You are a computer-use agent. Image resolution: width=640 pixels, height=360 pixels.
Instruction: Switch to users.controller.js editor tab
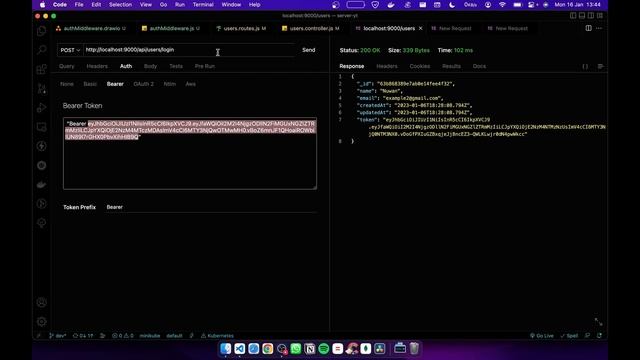[x=311, y=28]
